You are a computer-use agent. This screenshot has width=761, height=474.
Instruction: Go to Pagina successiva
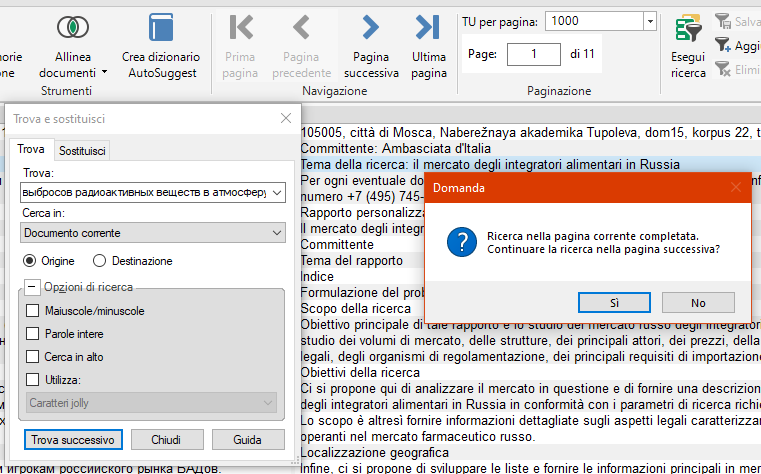click(x=371, y=47)
